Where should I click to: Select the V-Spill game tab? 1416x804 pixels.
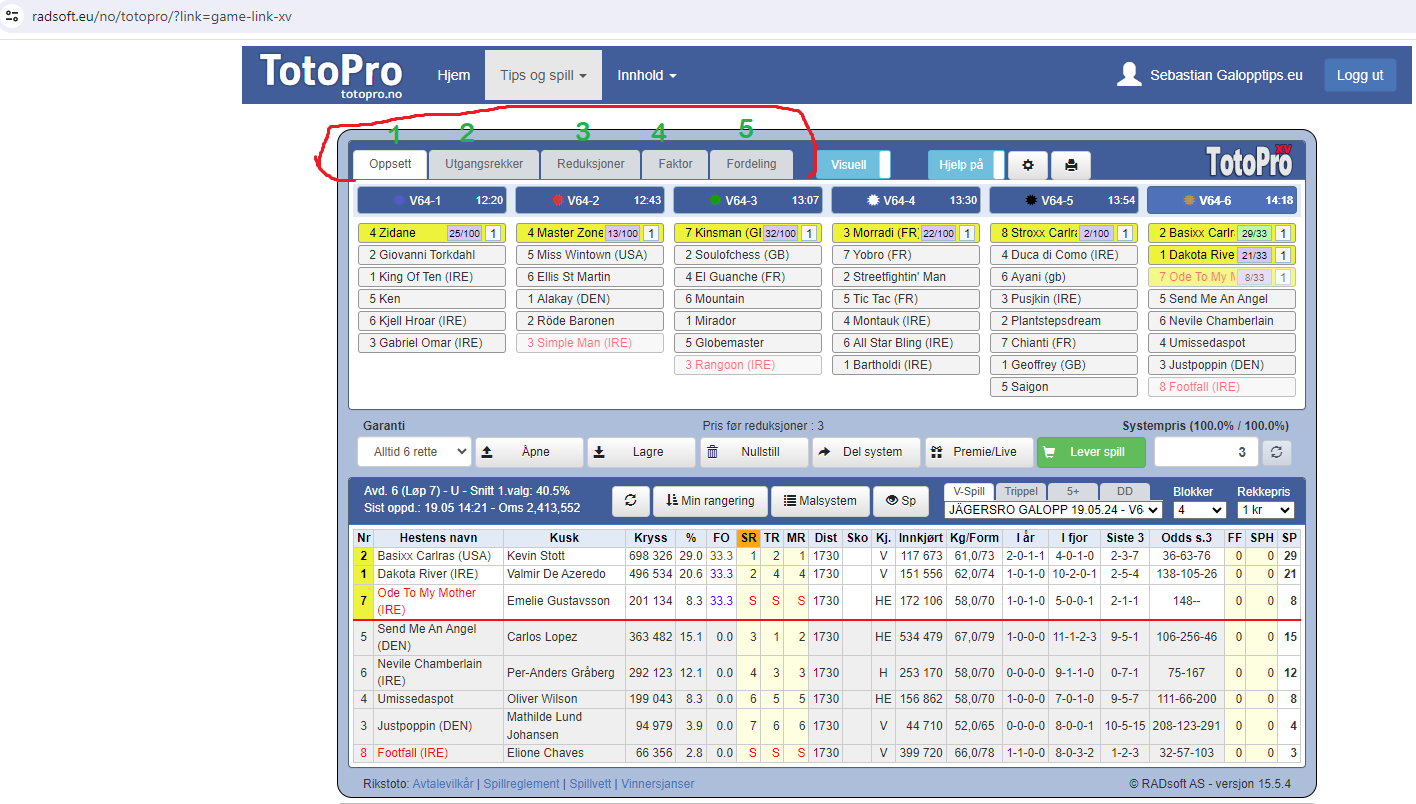(x=969, y=492)
